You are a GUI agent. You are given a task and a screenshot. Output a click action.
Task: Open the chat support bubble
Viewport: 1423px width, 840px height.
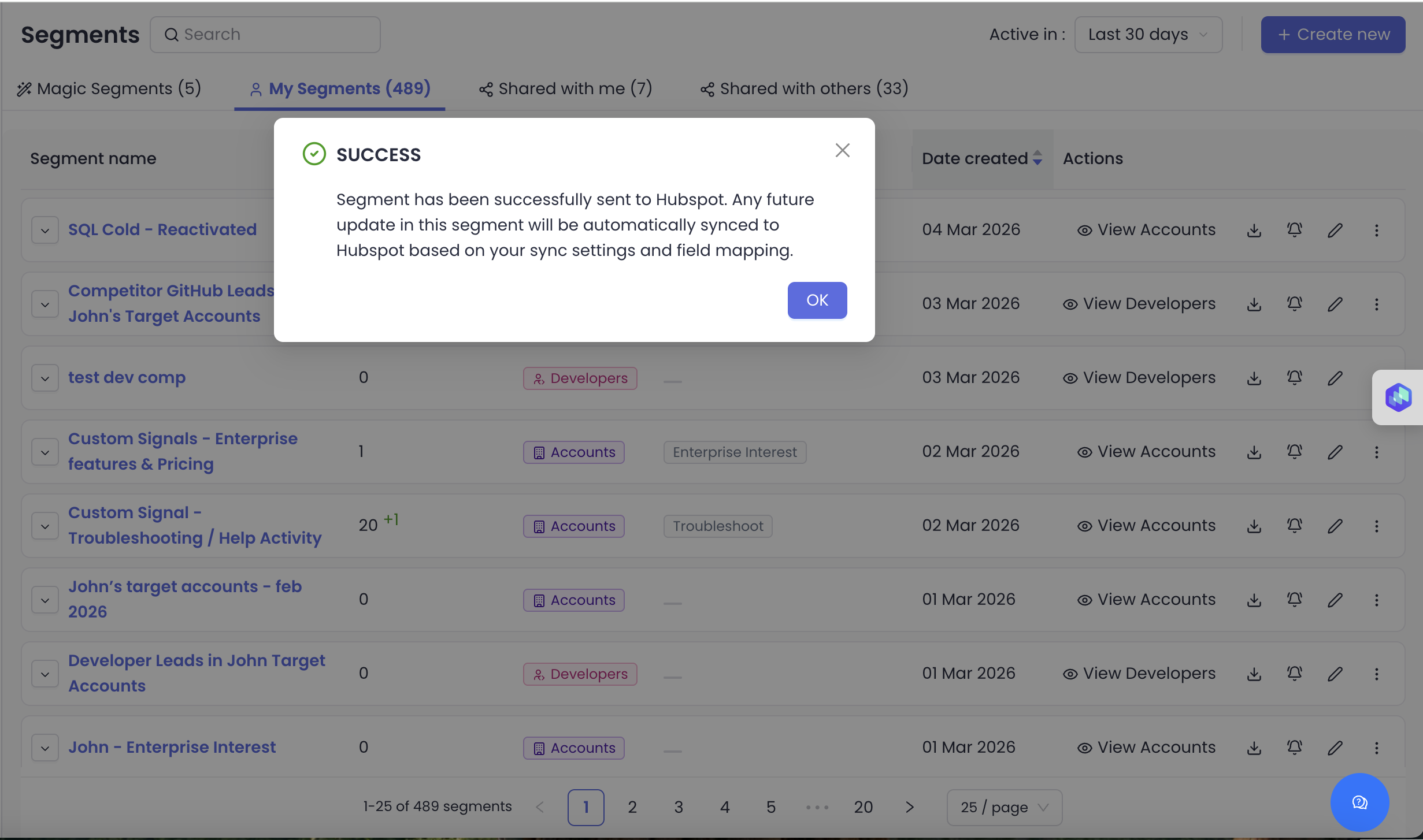[1359, 802]
